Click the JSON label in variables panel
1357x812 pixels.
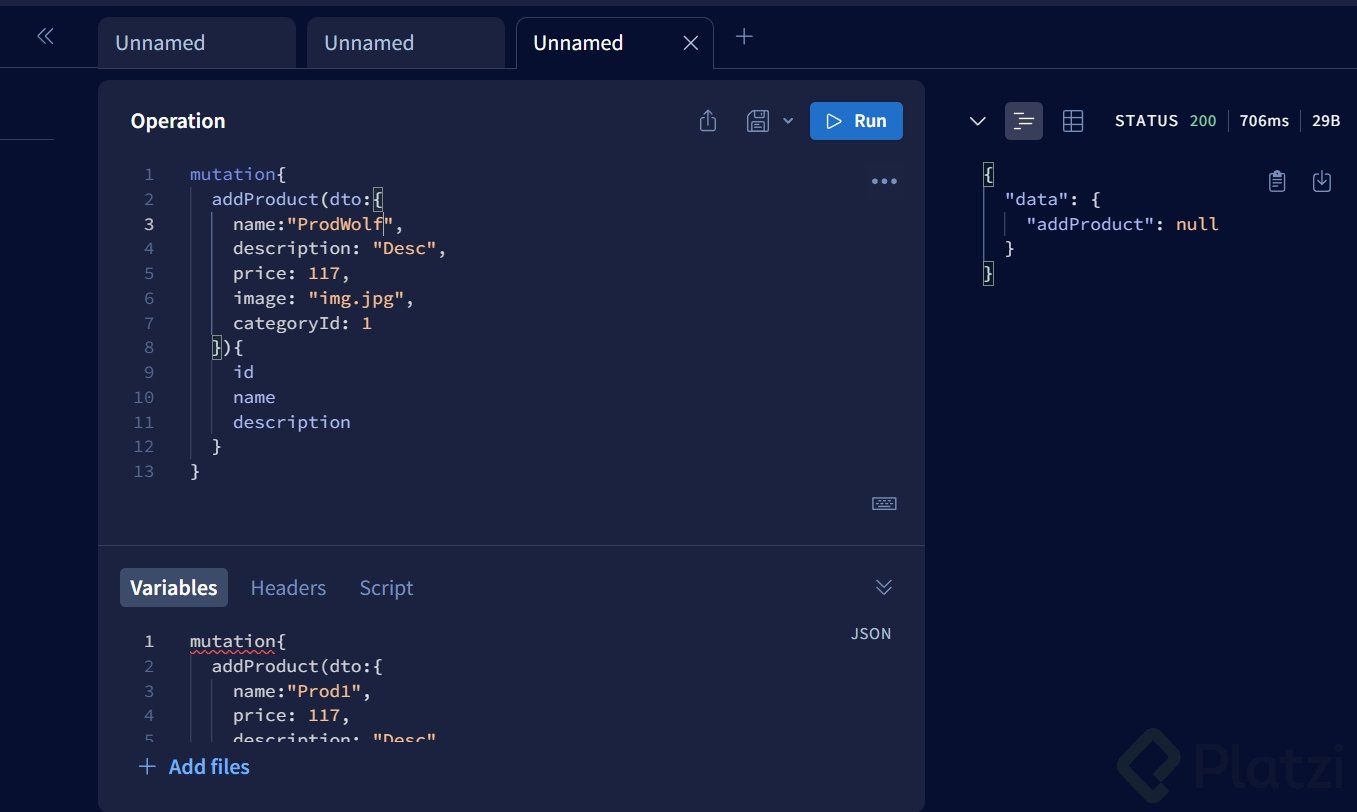[871, 634]
